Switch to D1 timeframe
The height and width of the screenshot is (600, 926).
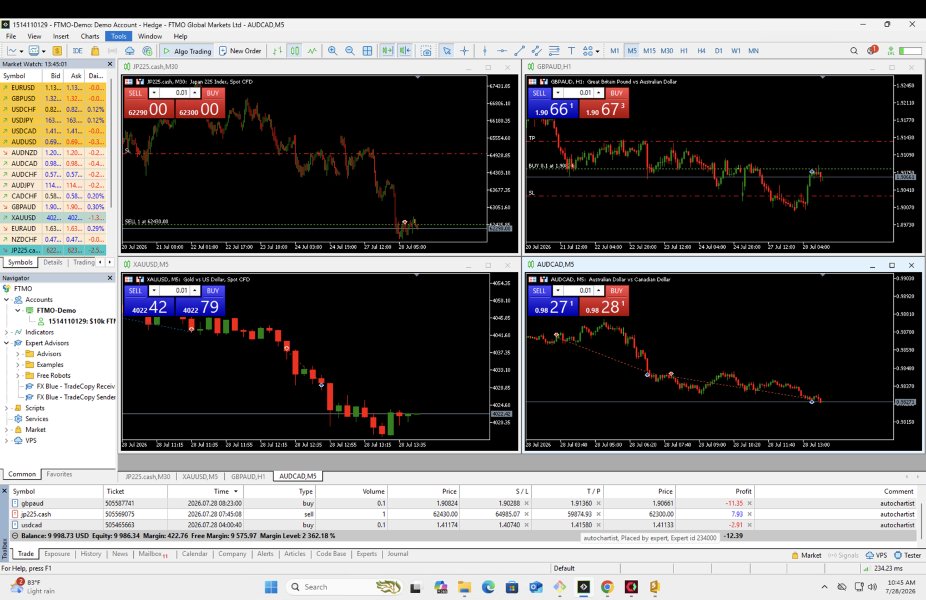tap(719, 51)
